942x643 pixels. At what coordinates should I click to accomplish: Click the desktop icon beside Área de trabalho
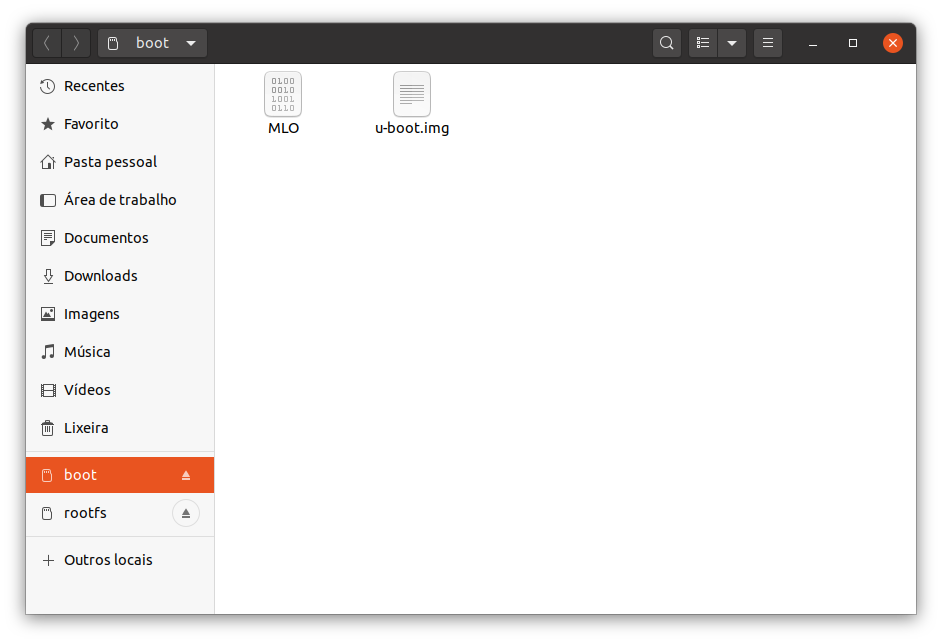click(47, 200)
